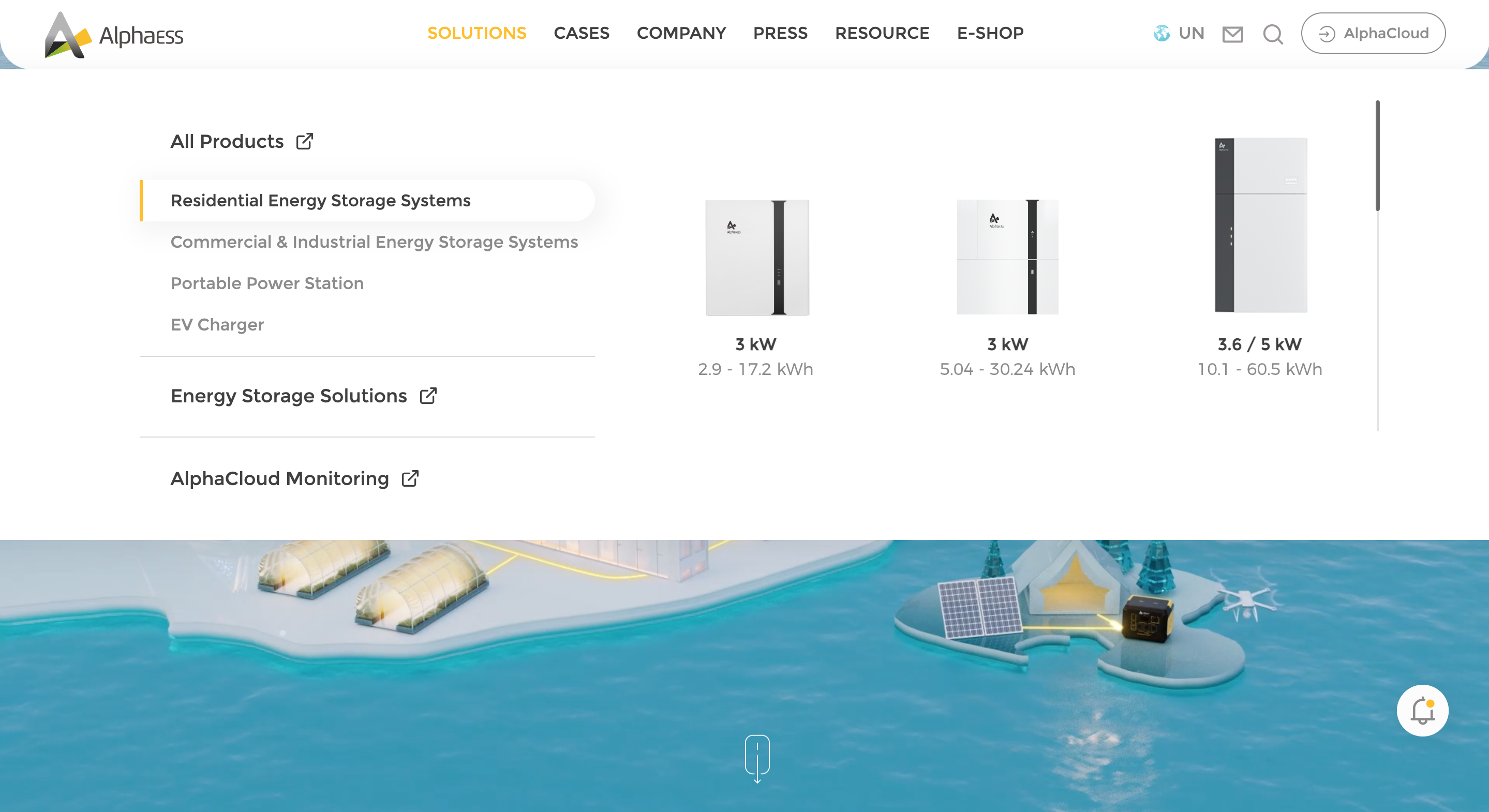
Task: Click the globe region icon
Action: pyautogui.click(x=1162, y=34)
